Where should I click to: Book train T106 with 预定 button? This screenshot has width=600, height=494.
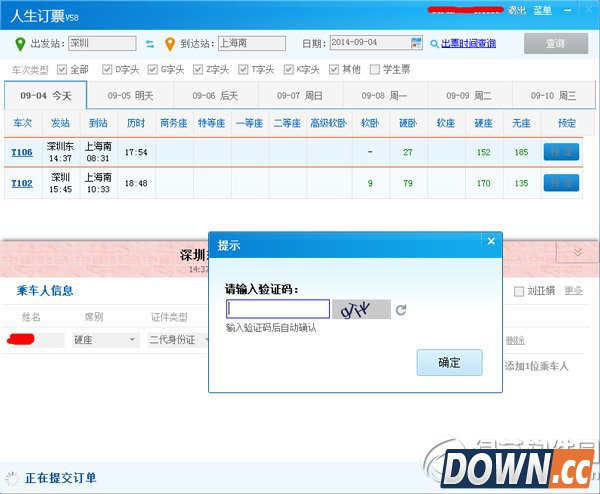coord(560,152)
